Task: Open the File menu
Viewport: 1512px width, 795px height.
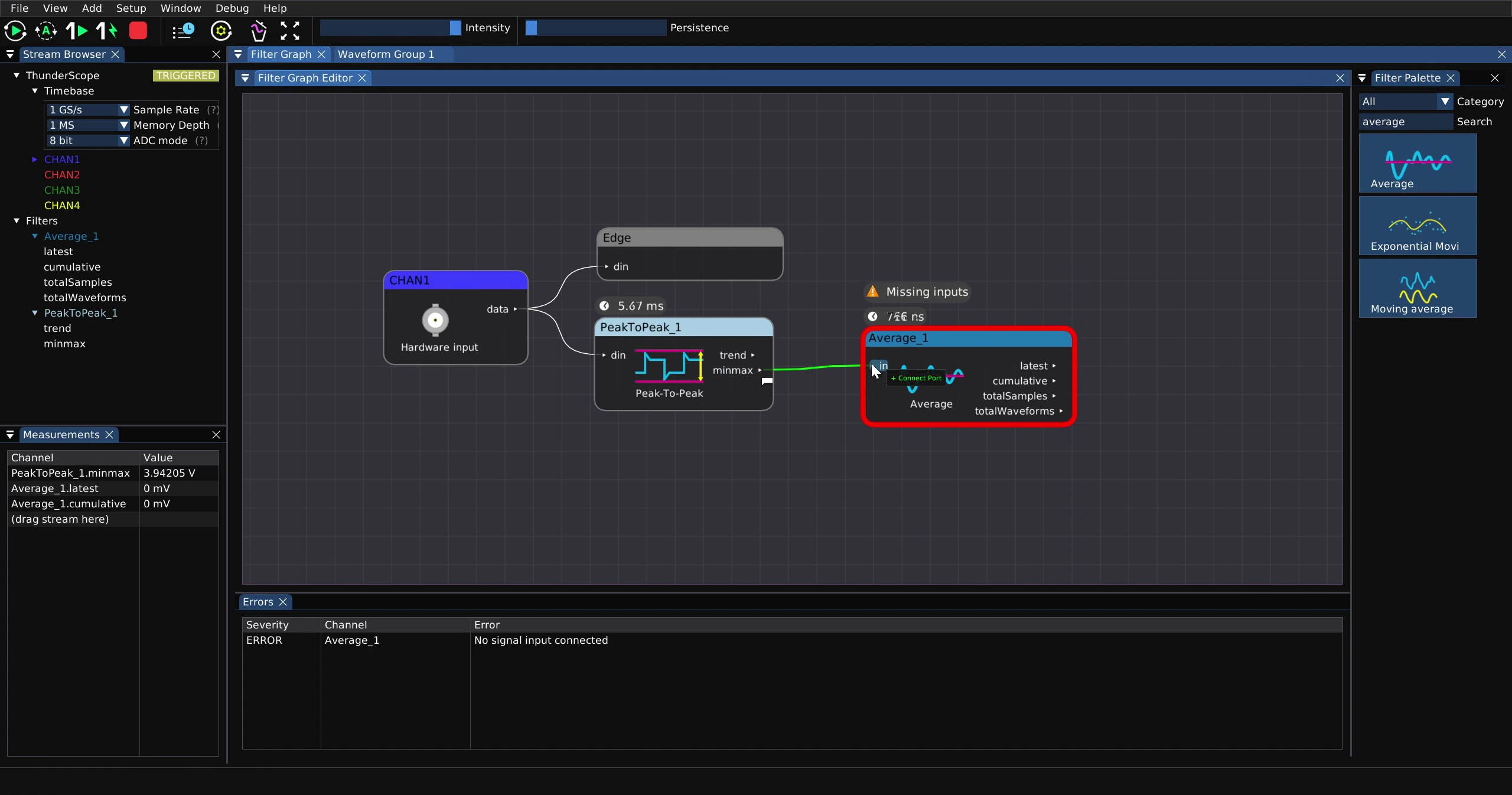Action: (x=19, y=8)
